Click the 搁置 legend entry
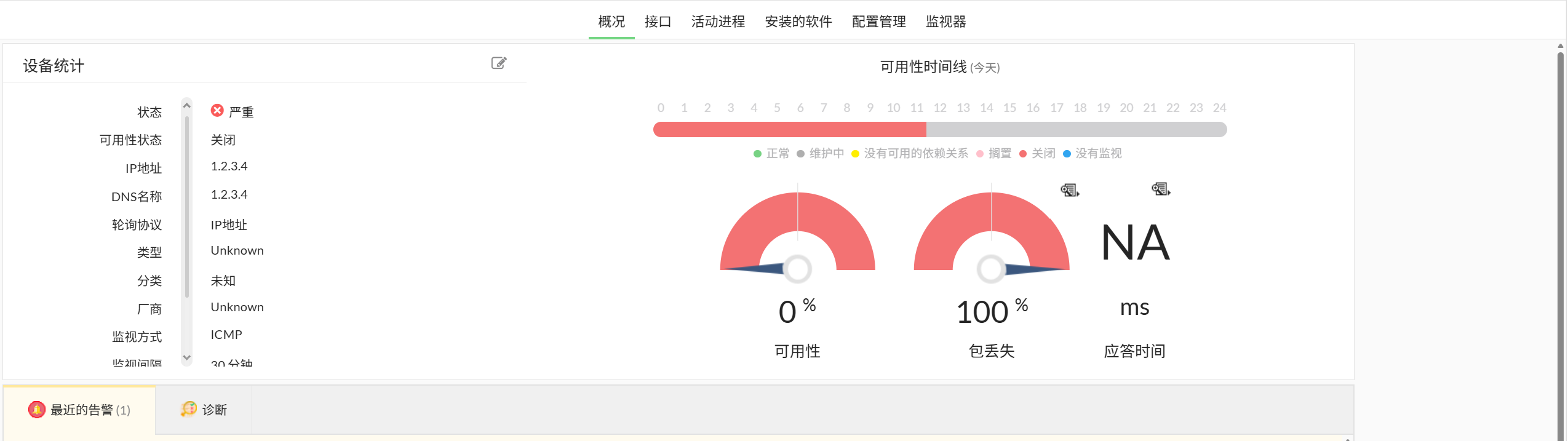Screen dimensions: 1568x441 click(994, 153)
